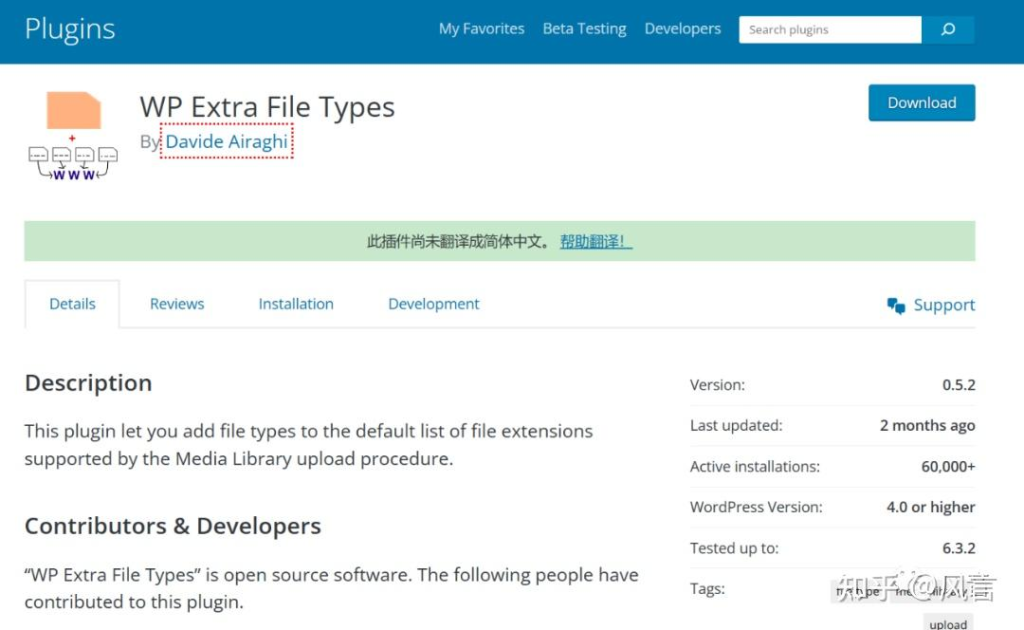
Task: Click the search magnifier icon button
Action: 948,30
